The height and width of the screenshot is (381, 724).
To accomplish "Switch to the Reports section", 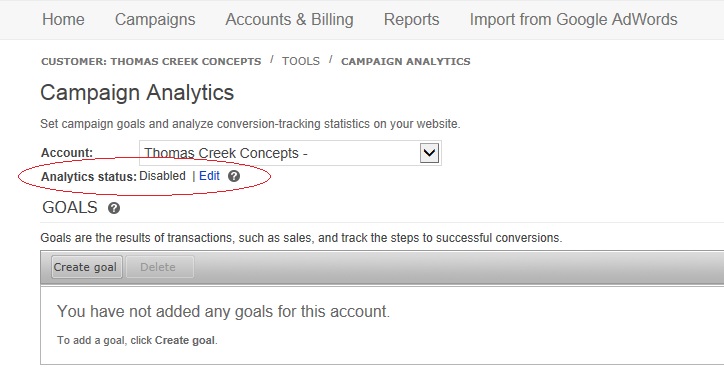I will (x=411, y=19).
